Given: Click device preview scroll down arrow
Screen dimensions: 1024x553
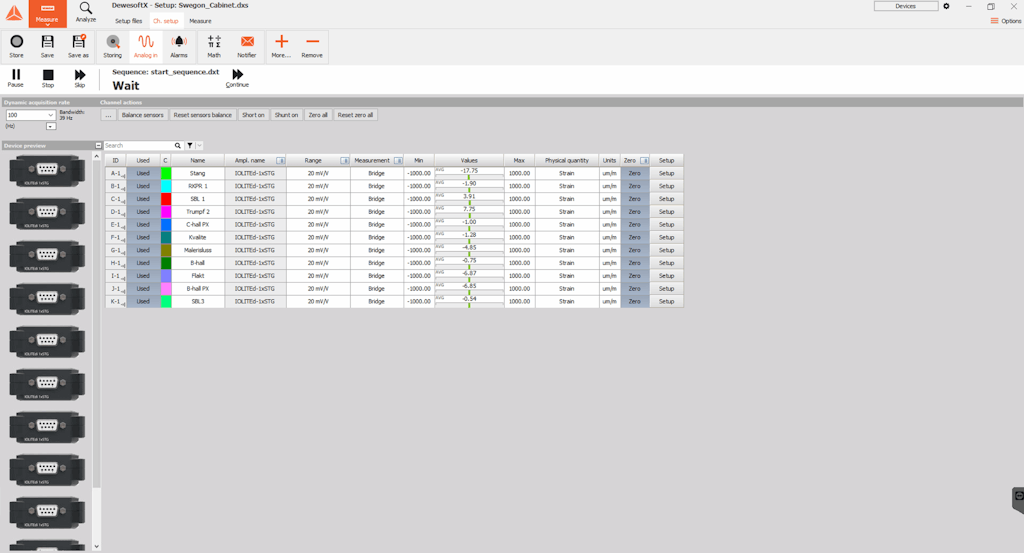Looking at the screenshot, I should tap(97, 546).
